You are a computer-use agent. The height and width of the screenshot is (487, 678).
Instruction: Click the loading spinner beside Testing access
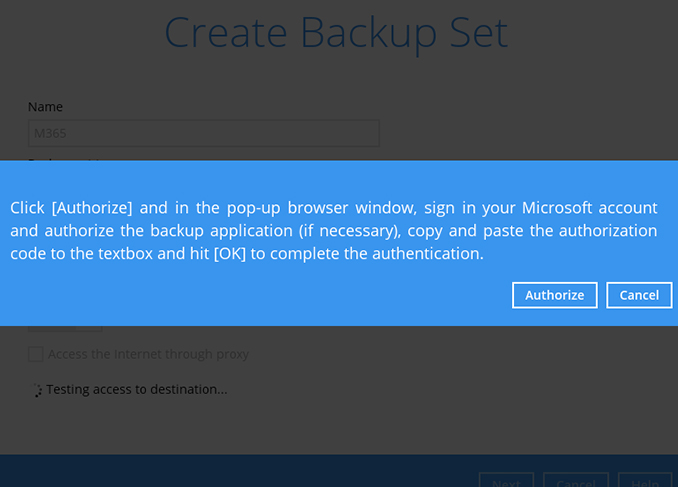click(x=38, y=390)
